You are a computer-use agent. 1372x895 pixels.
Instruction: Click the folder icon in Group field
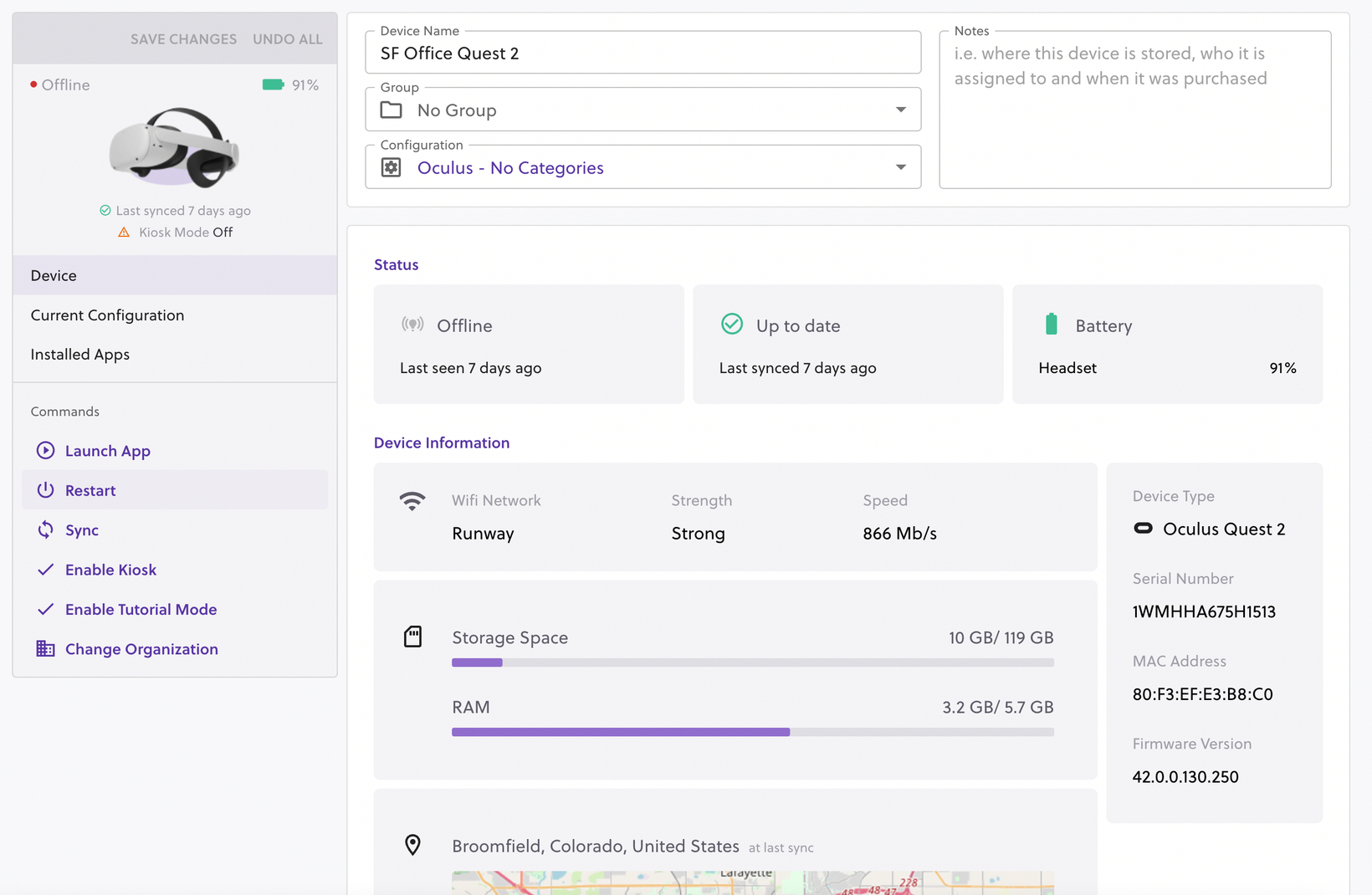coord(391,110)
